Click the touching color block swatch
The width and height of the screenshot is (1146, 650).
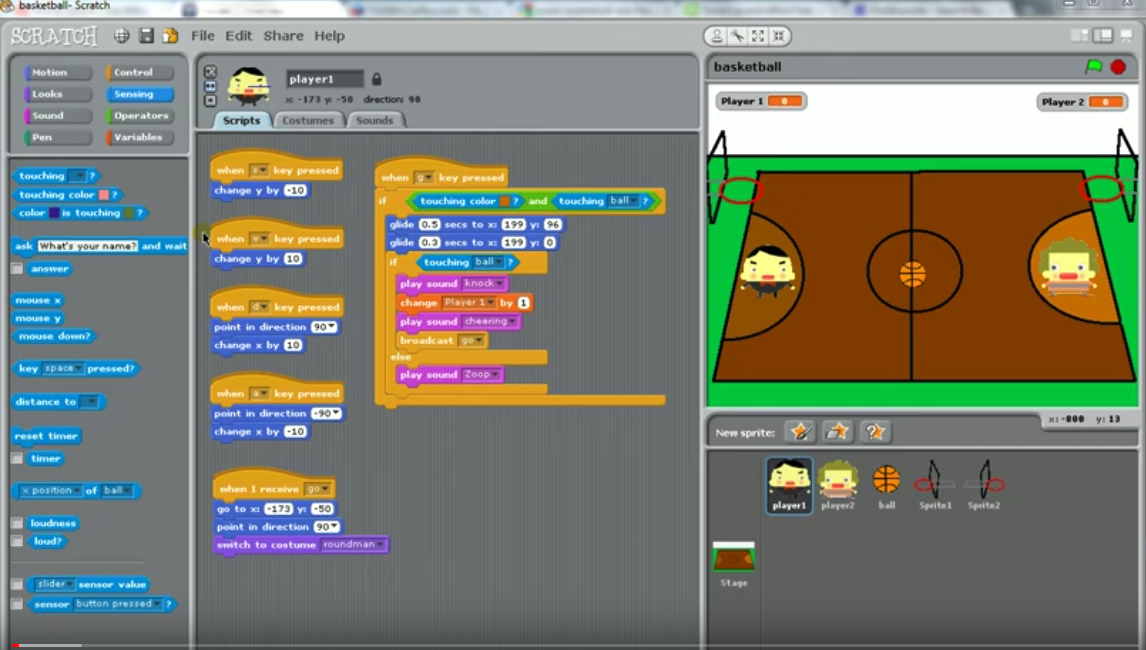click(x=103, y=195)
